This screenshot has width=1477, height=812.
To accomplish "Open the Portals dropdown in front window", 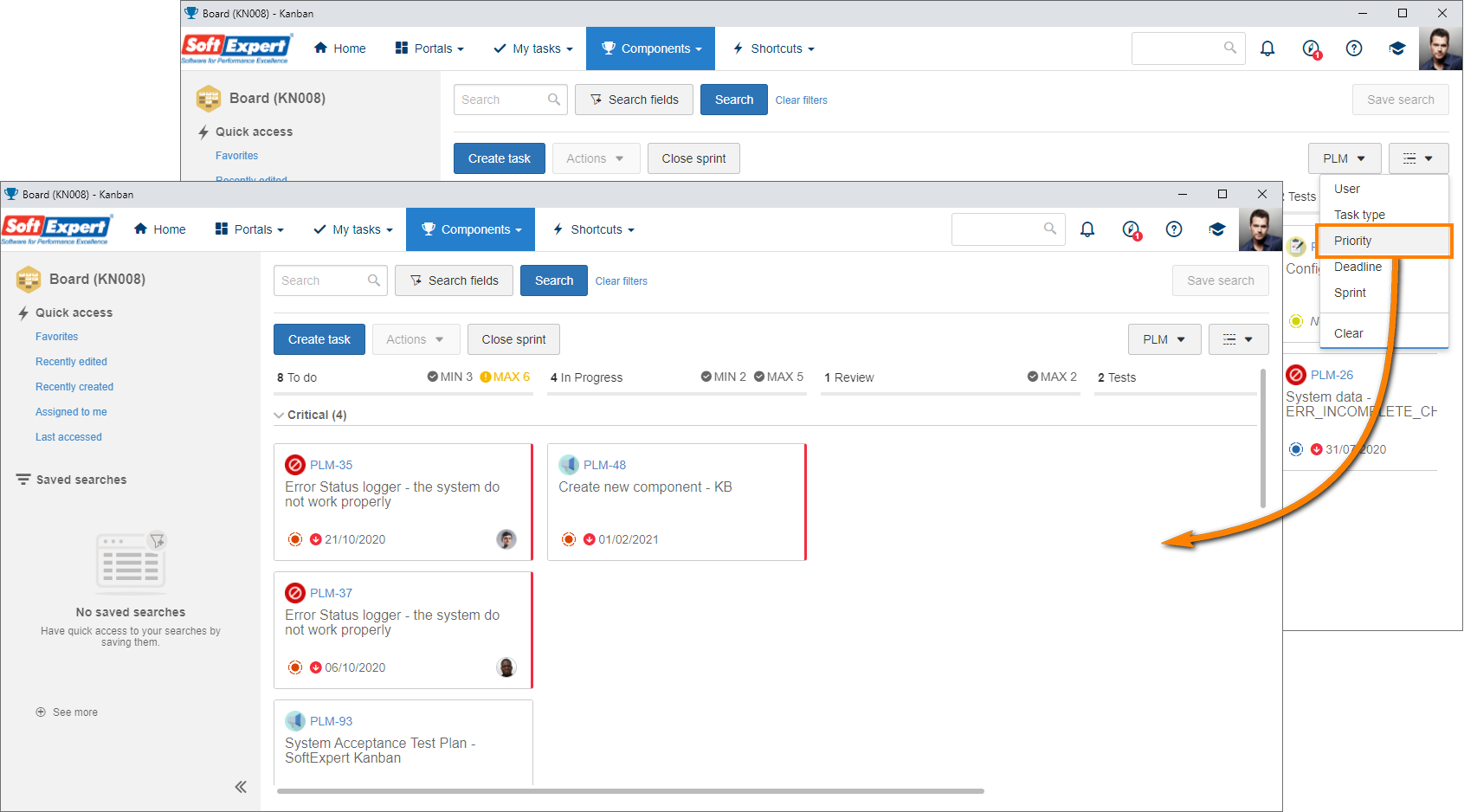I will click(x=249, y=229).
